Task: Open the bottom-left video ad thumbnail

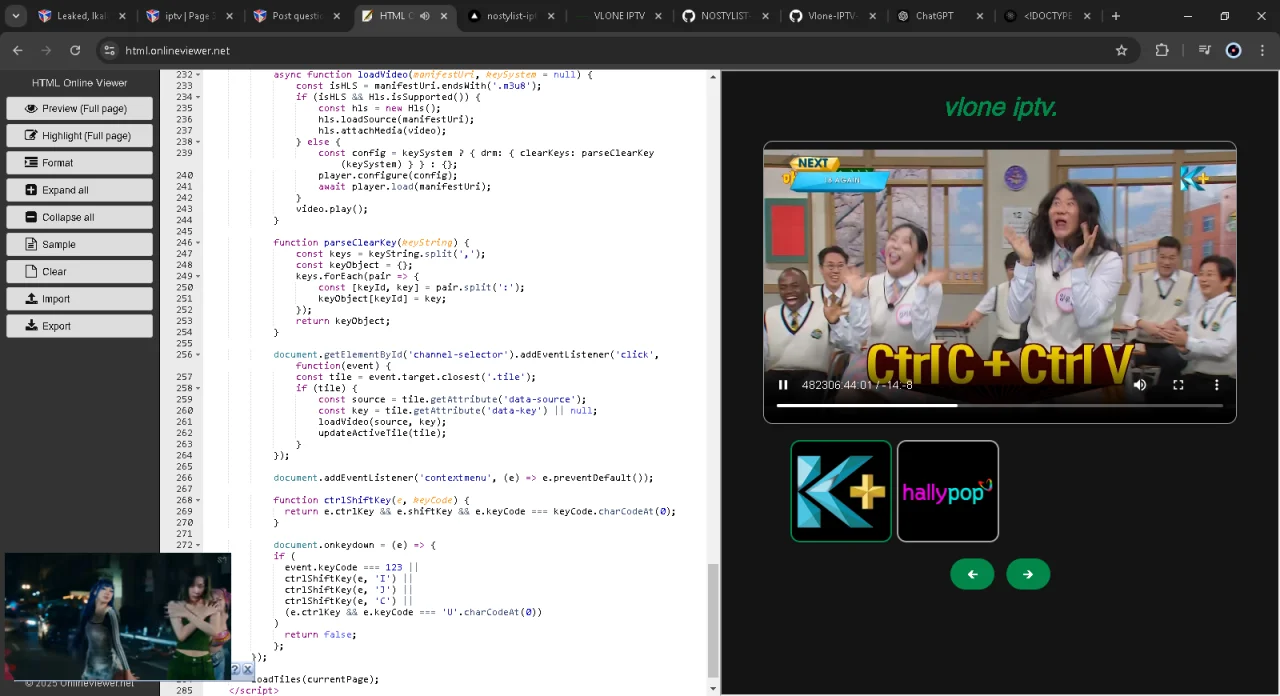Action: [x=117, y=616]
